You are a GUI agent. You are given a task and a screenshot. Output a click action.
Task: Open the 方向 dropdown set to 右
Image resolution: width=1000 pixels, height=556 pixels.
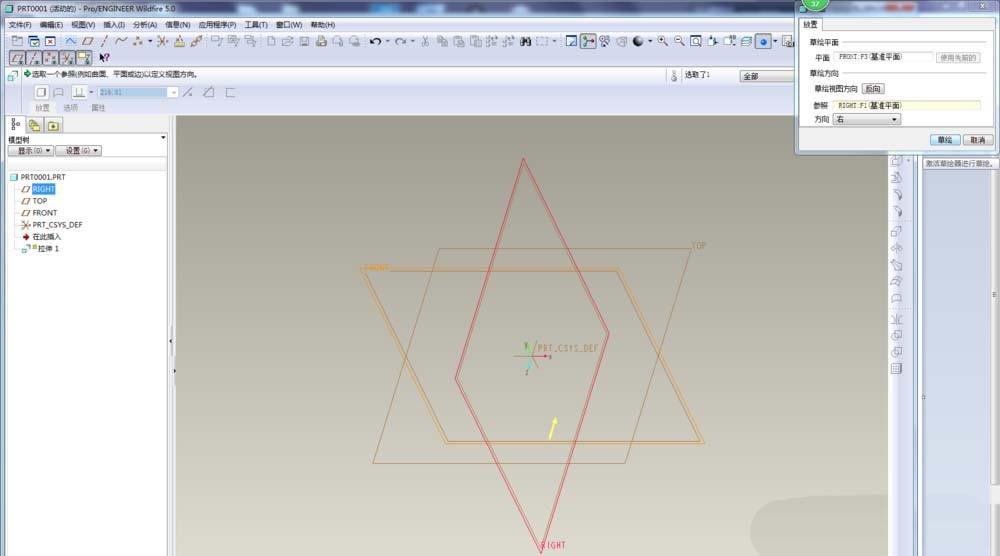866,119
